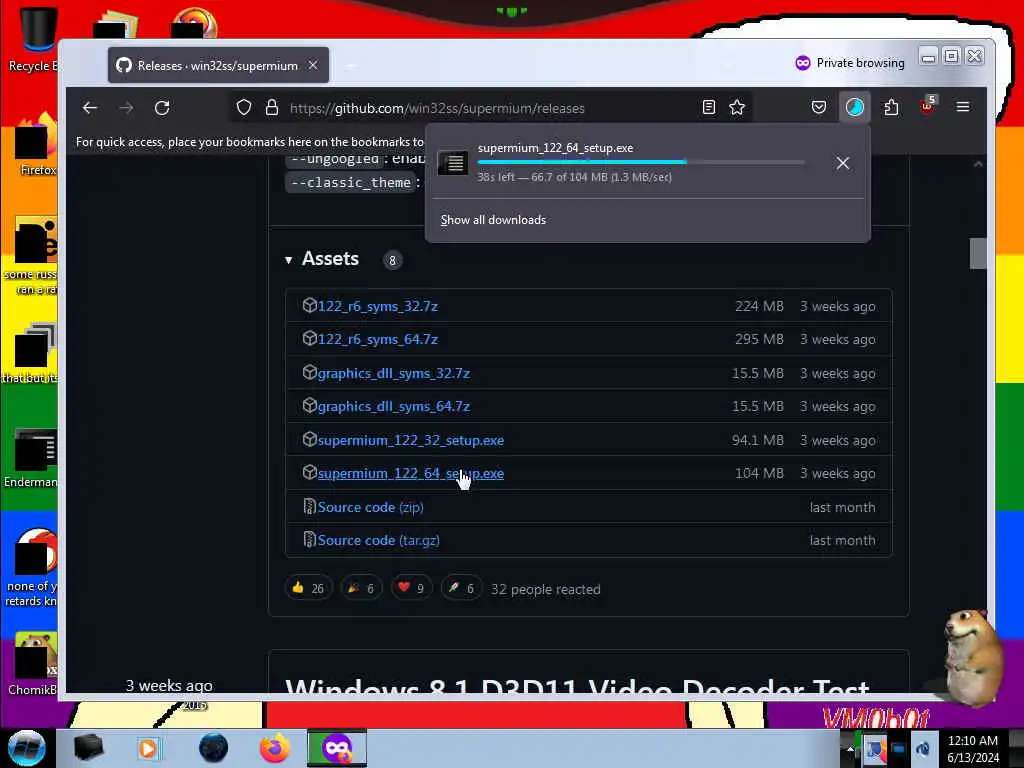1024x768 pixels.
Task: Download 122_r6_syms_64.7z
Action: coord(377,340)
